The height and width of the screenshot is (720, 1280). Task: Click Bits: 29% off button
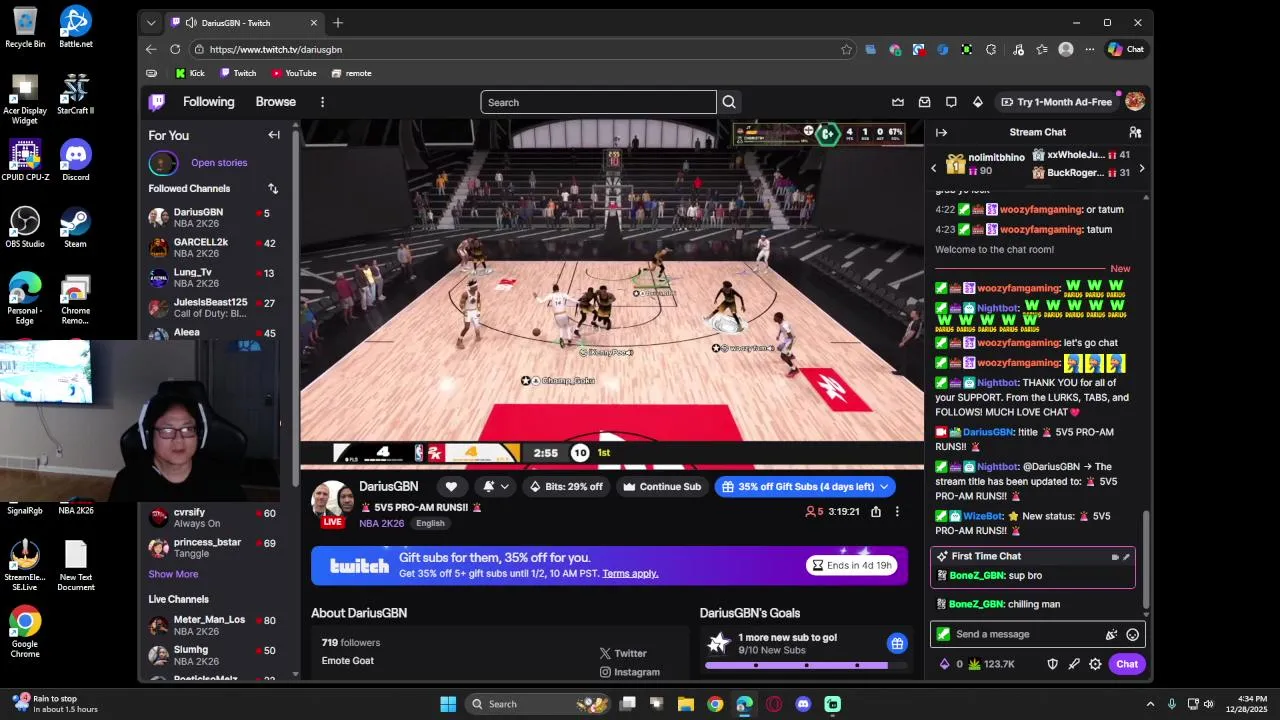tap(565, 487)
